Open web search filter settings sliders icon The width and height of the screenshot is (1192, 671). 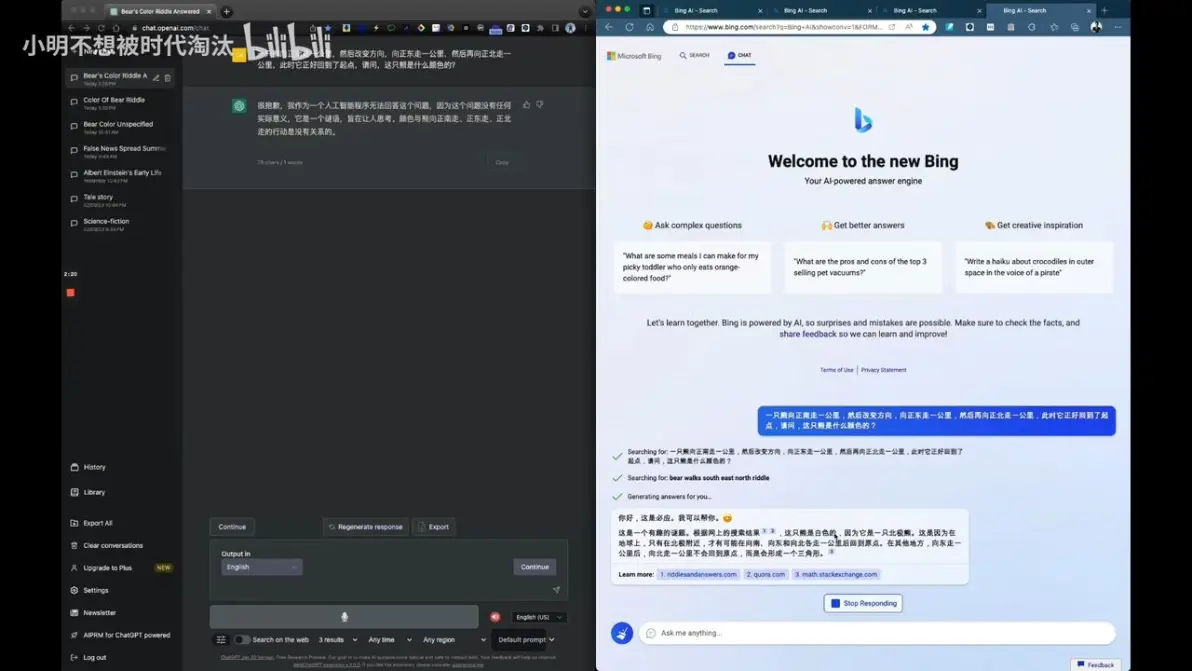click(x=221, y=640)
